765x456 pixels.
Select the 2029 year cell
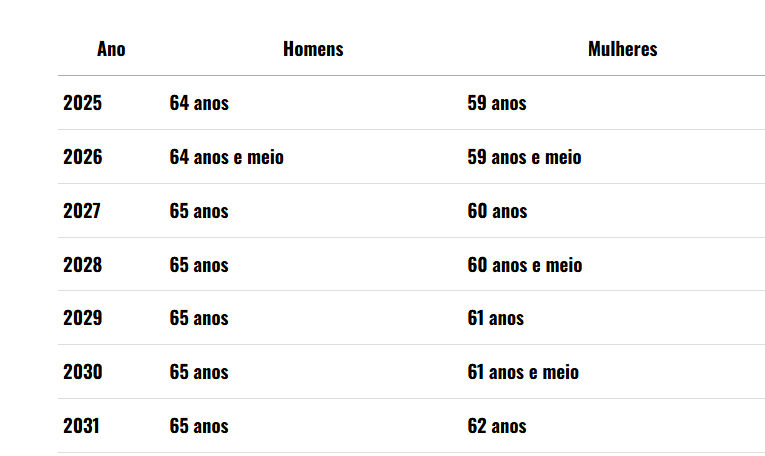[x=82, y=318]
